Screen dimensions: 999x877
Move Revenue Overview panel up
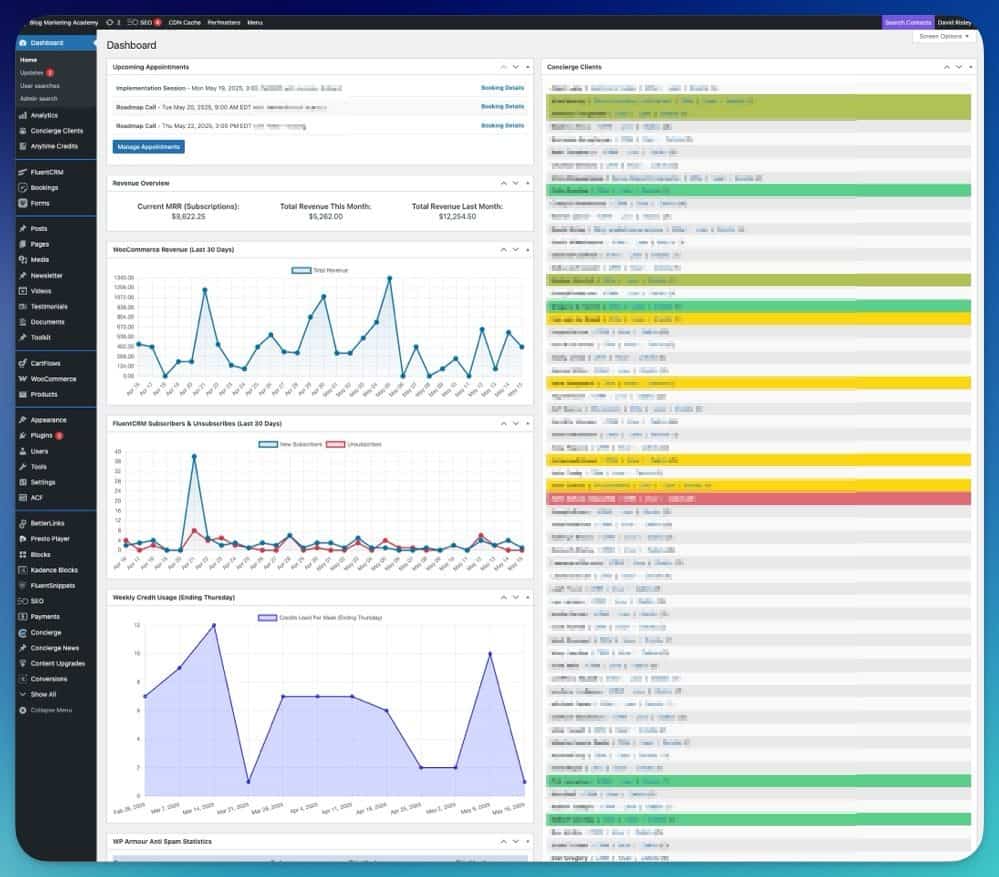pyautogui.click(x=503, y=183)
